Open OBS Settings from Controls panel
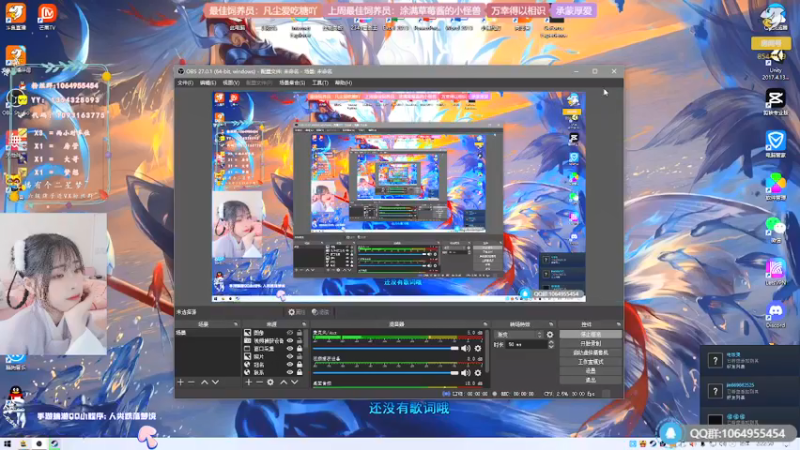 click(x=590, y=371)
